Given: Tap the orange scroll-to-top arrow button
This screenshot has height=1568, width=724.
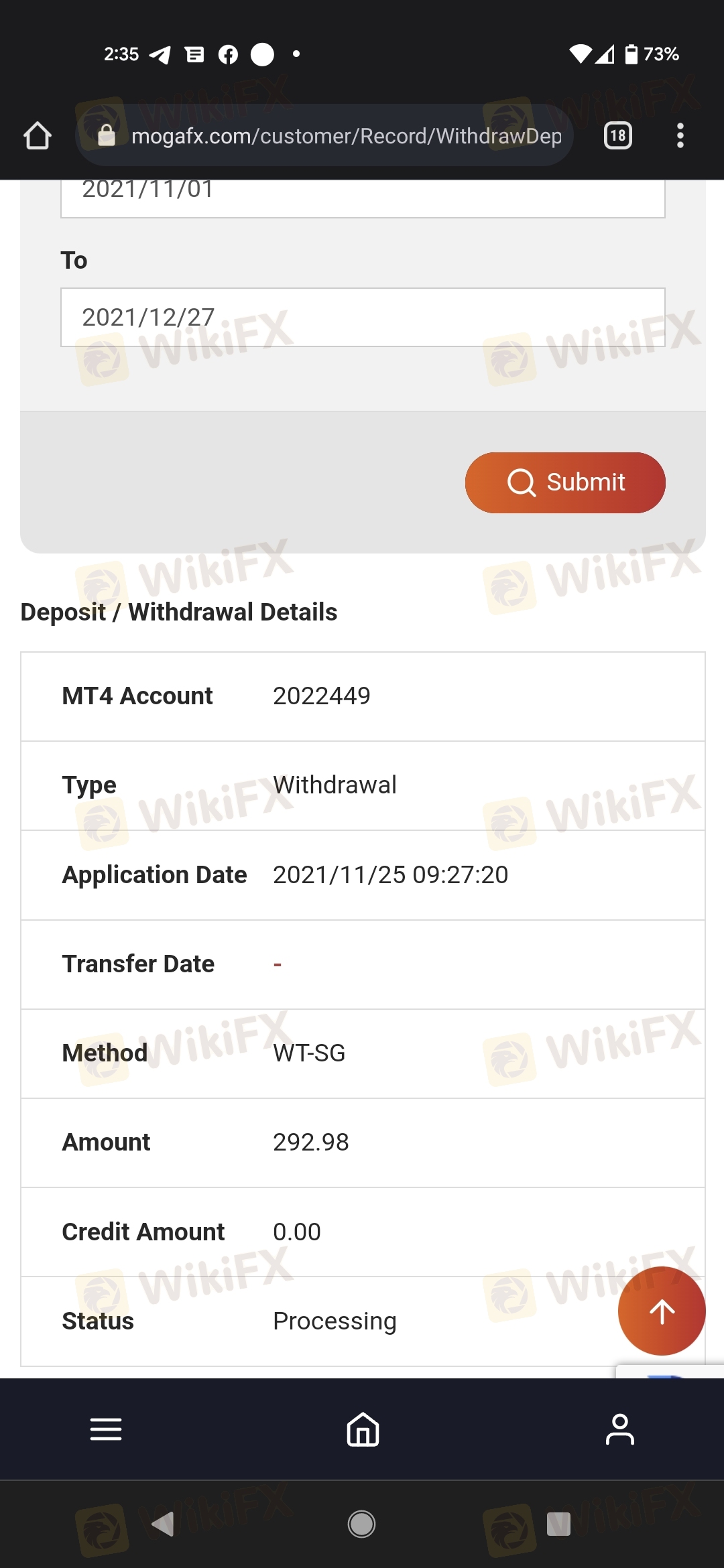Looking at the screenshot, I should [662, 1311].
